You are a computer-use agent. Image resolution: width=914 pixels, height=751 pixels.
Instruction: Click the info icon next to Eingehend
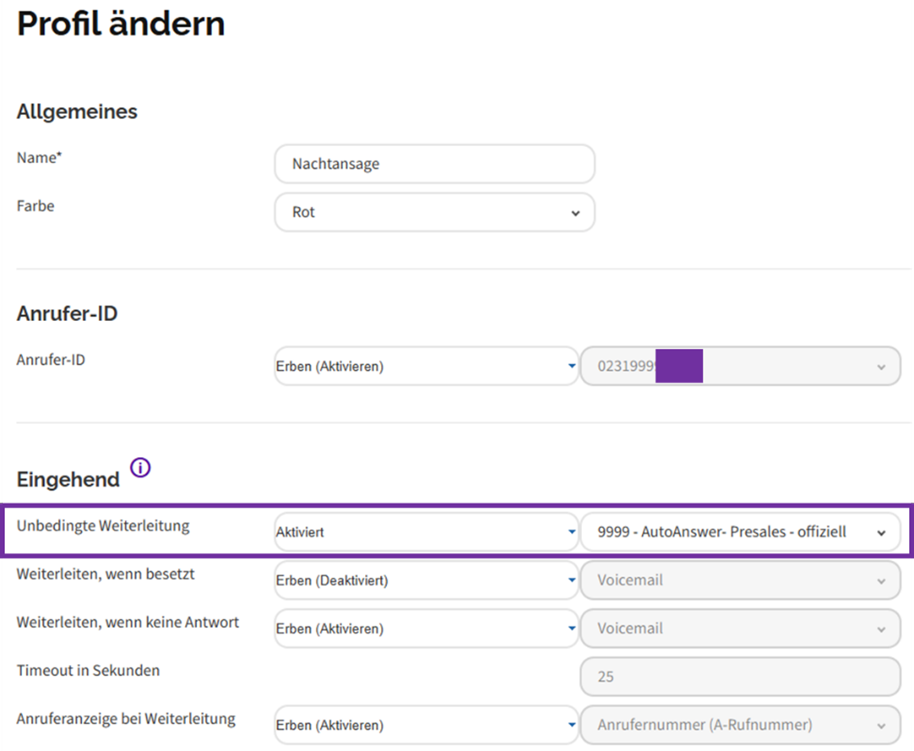140,468
